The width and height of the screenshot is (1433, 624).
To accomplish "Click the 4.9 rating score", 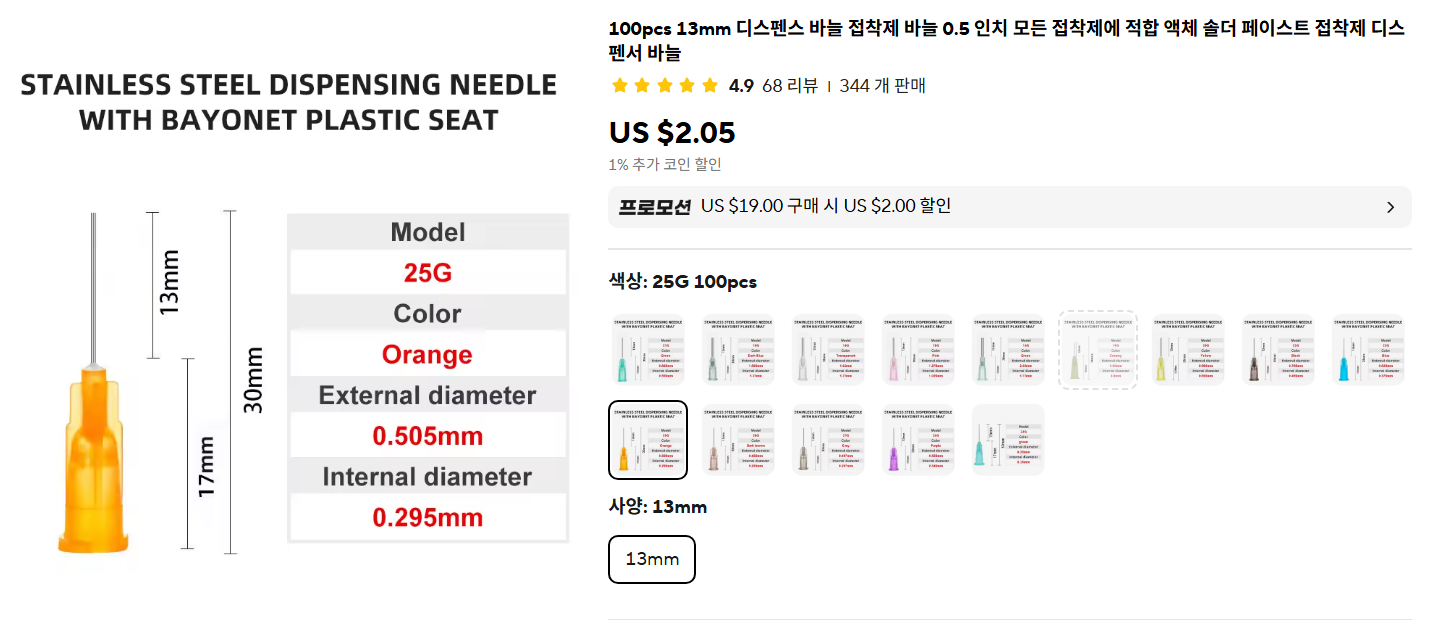I will click(x=741, y=86).
